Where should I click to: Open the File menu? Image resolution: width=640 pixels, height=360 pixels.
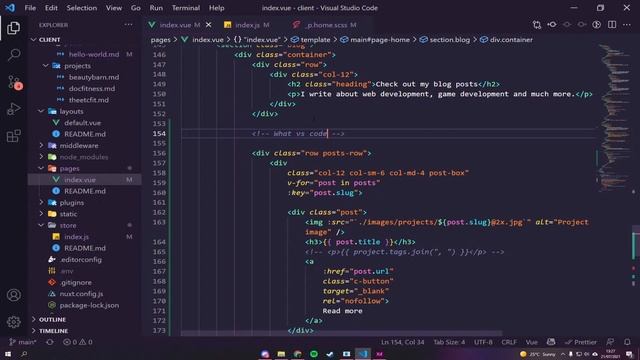pos(30,8)
